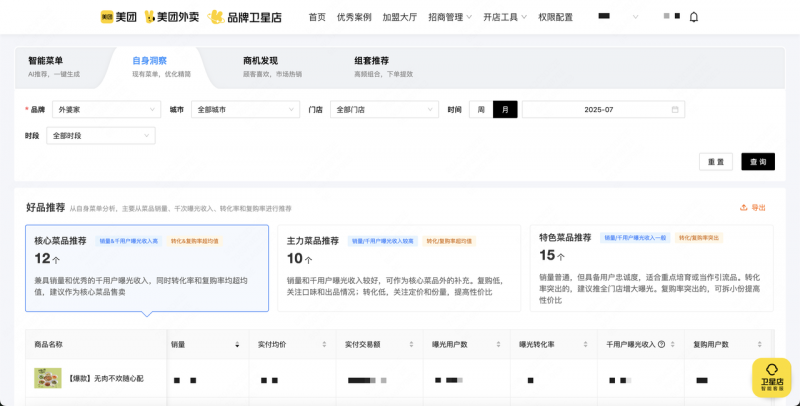Open the 品牌 dropdown showing 外婆家
The height and width of the screenshot is (406, 800).
pyautogui.click(x=106, y=109)
